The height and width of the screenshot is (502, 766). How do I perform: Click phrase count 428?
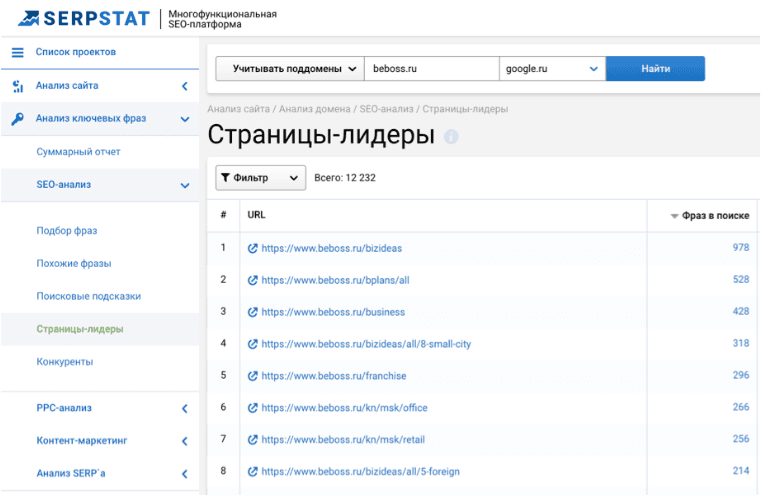click(741, 312)
